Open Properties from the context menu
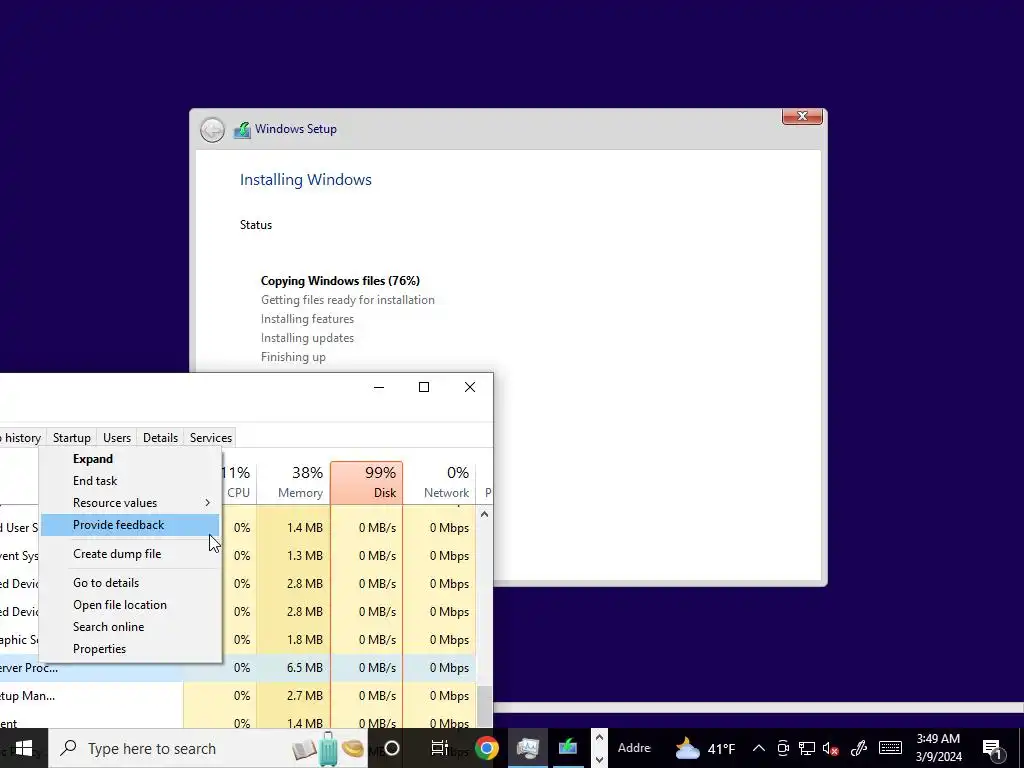Screen dimensions: 1024x768 130,648
